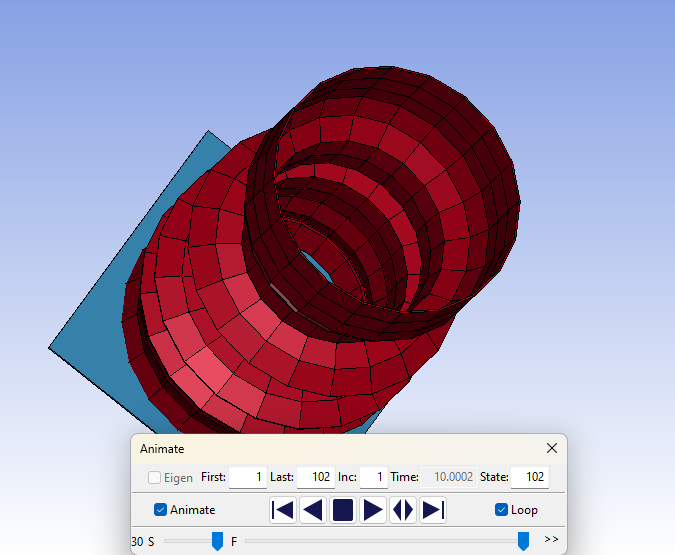Click the back-and-forth play button
The image size is (675, 555).
(403, 510)
